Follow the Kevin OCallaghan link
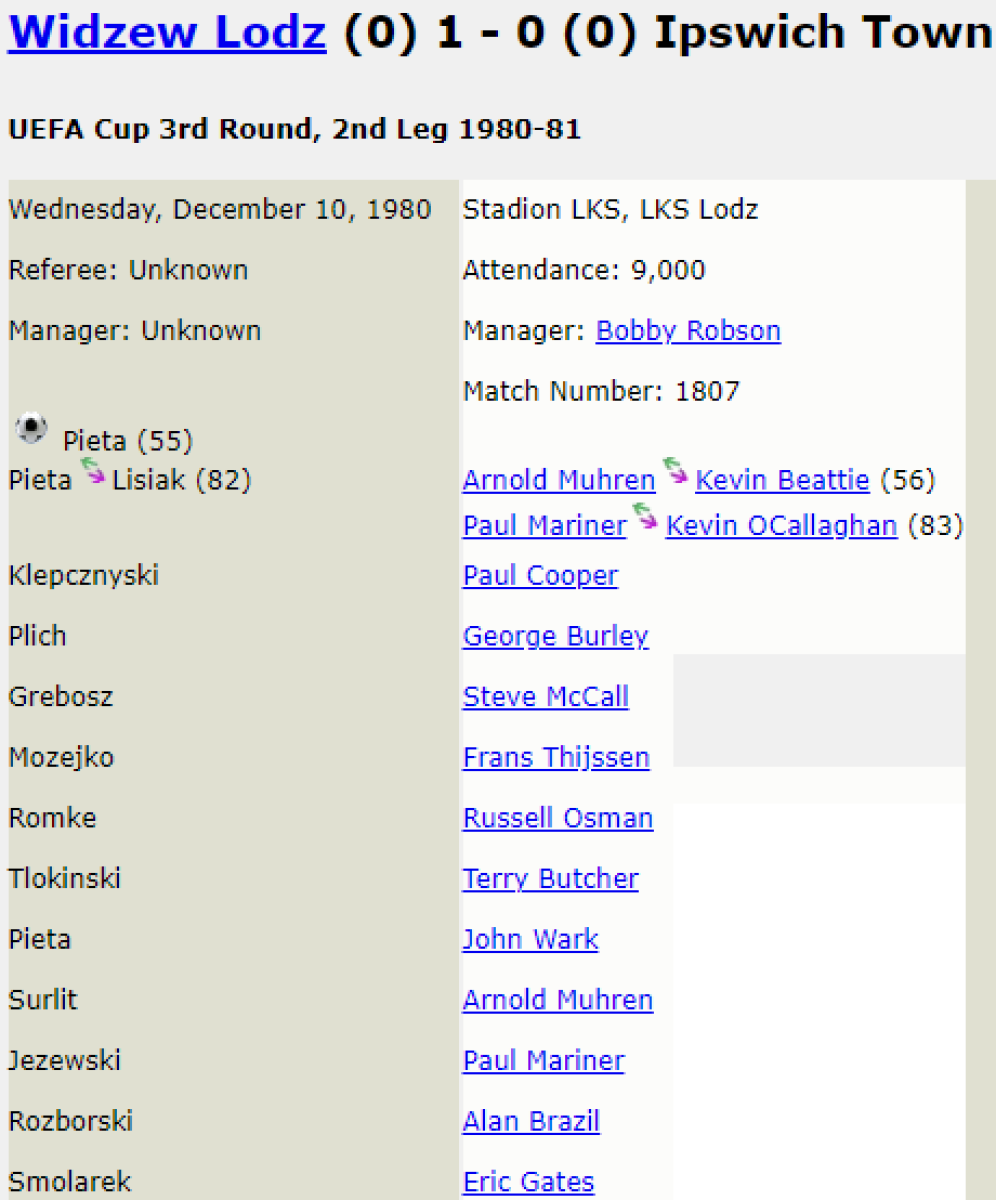The width and height of the screenshot is (996, 1200). 781,526
